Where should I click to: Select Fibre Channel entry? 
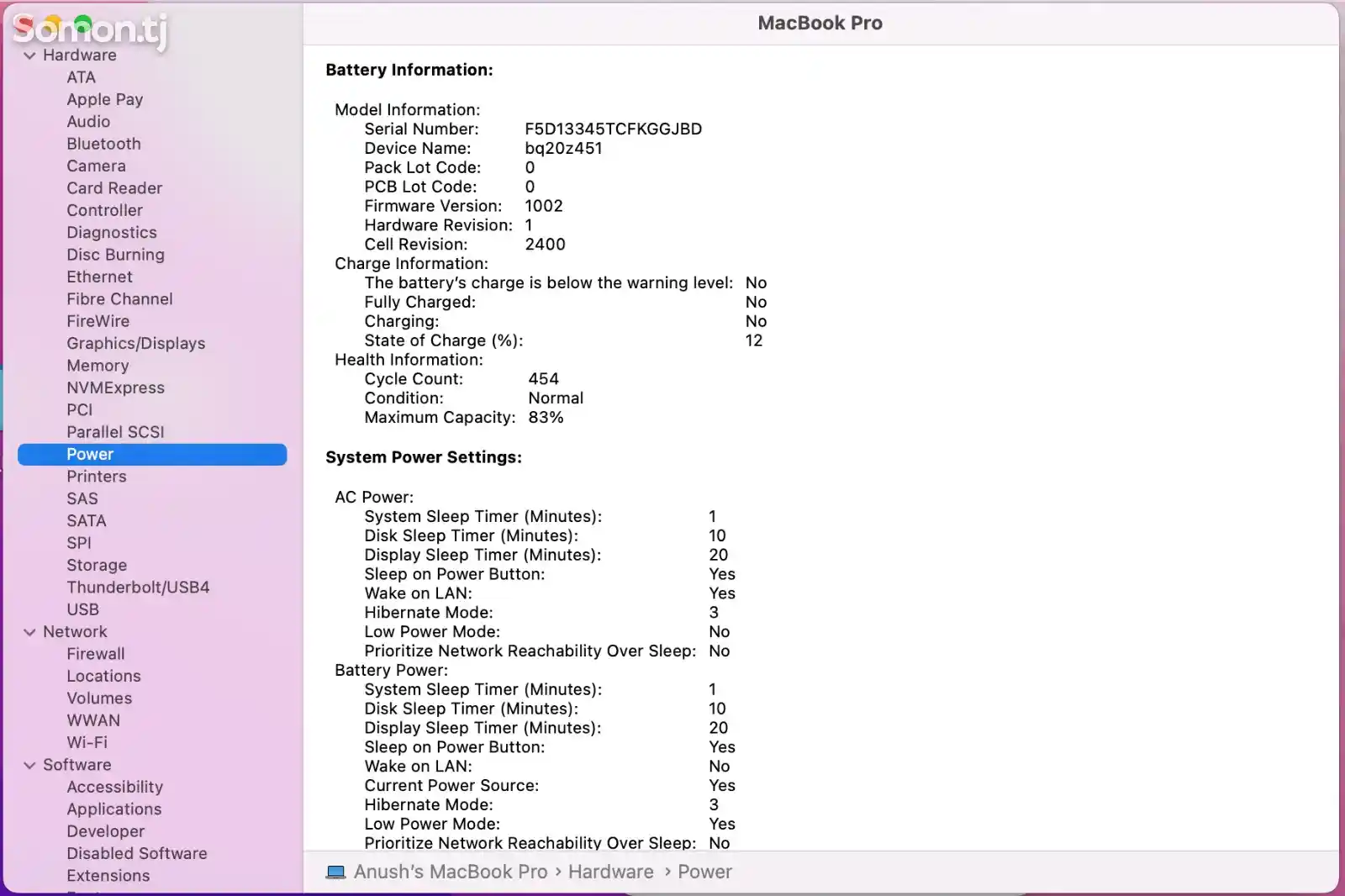click(119, 299)
